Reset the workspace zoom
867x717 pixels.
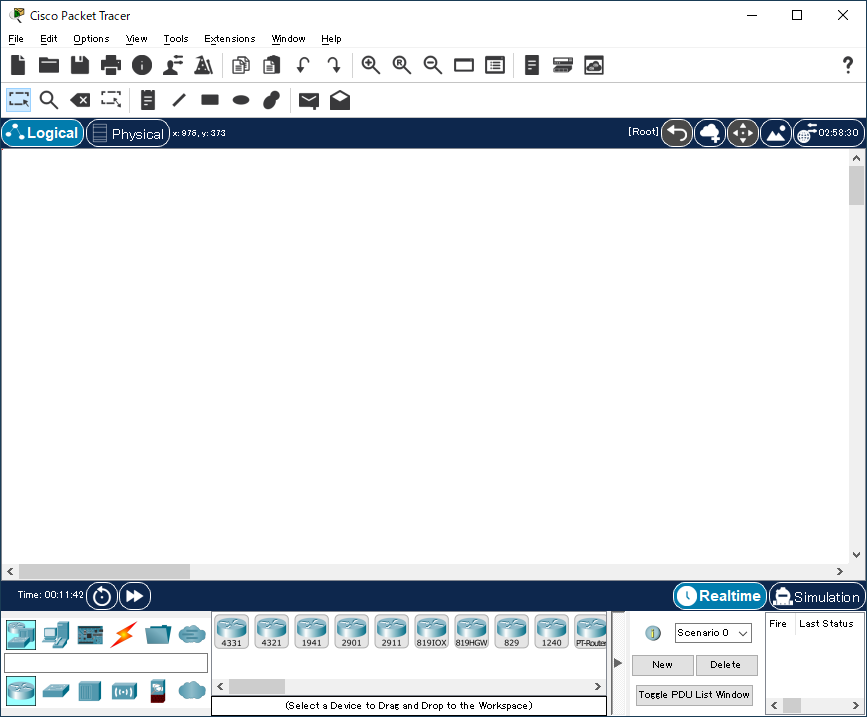[401, 65]
